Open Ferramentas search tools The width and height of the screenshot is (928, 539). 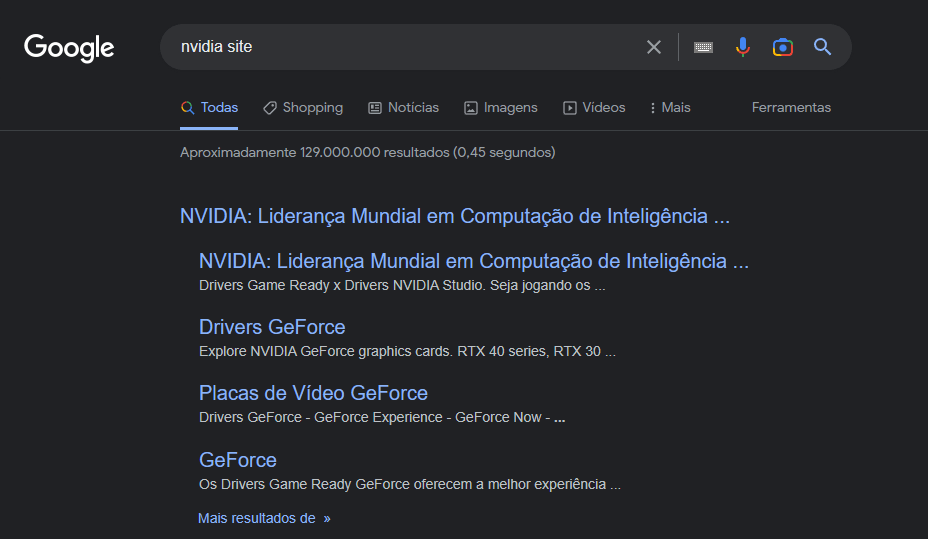point(791,108)
